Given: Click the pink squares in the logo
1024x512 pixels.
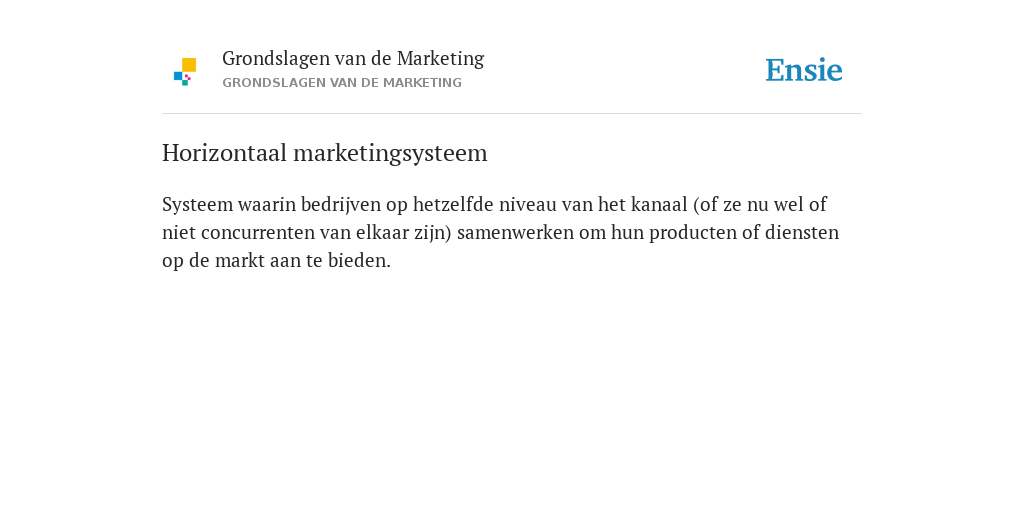Looking at the screenshot, I should 187,77.
